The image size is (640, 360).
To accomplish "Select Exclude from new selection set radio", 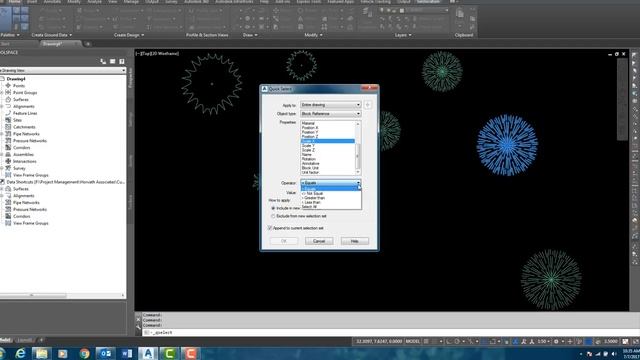I will click(273, 216).
